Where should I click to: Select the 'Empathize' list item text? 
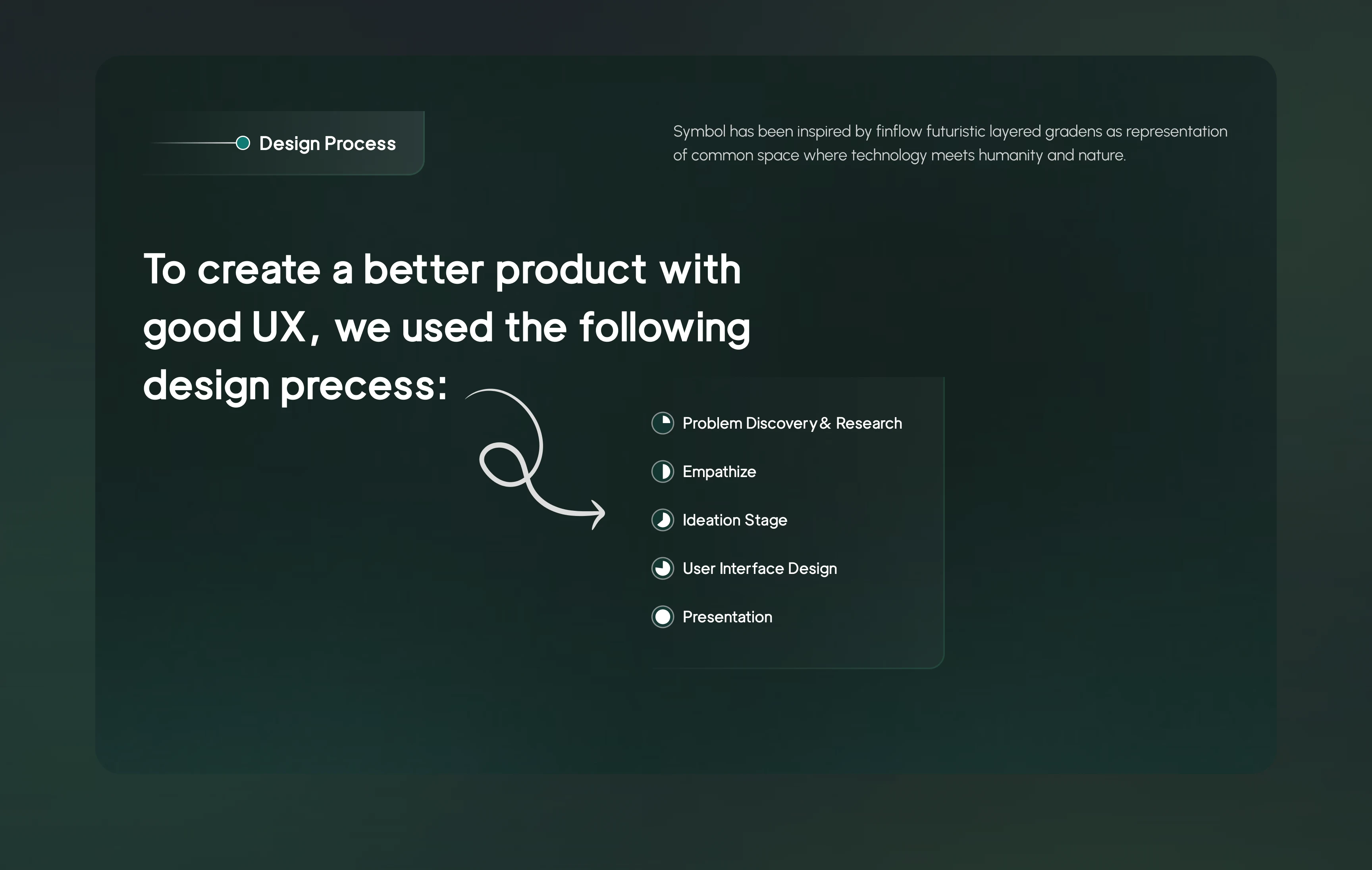(x=719, y=472)
